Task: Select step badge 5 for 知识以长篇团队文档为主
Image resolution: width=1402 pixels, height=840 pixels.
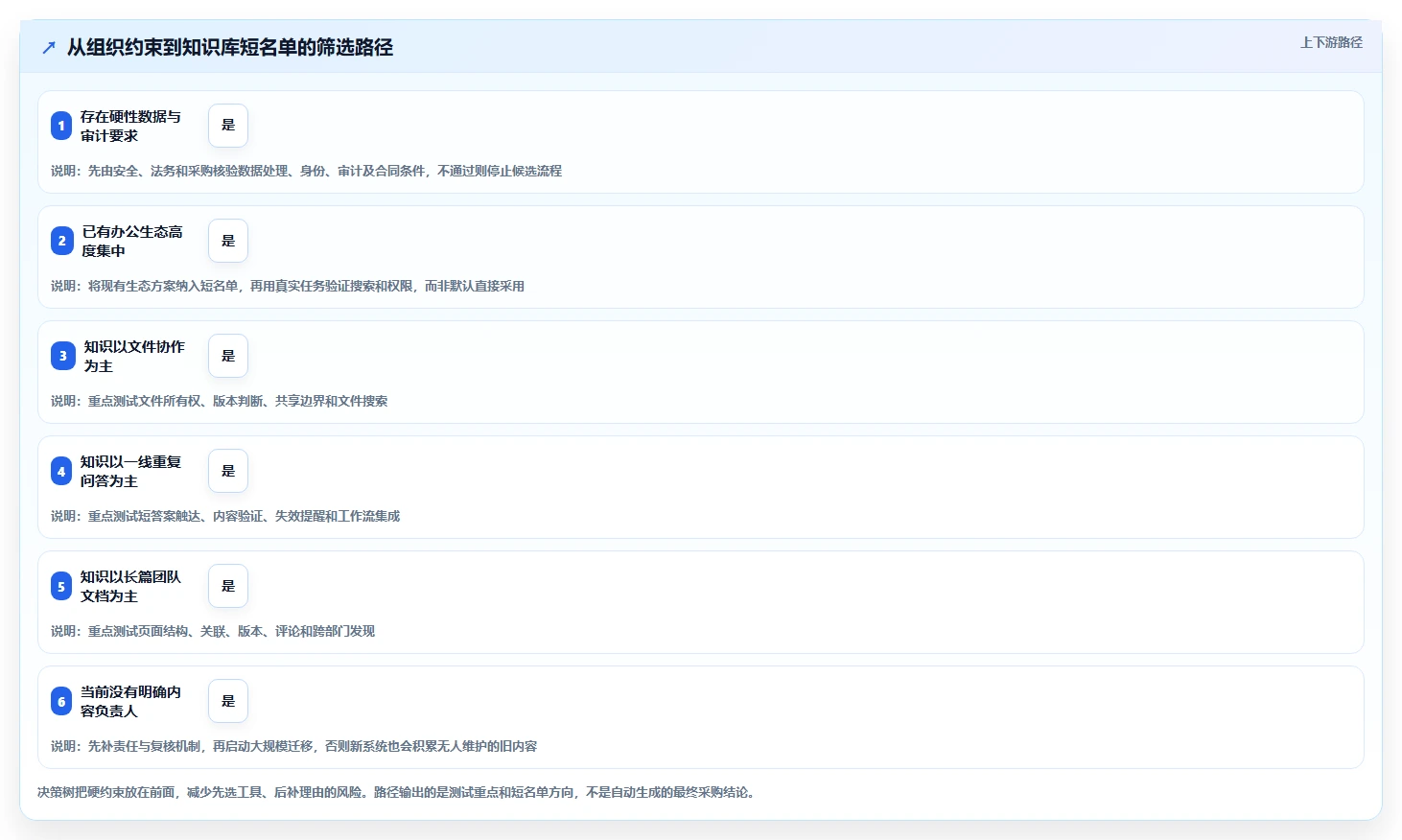Action: pos(61,586)
